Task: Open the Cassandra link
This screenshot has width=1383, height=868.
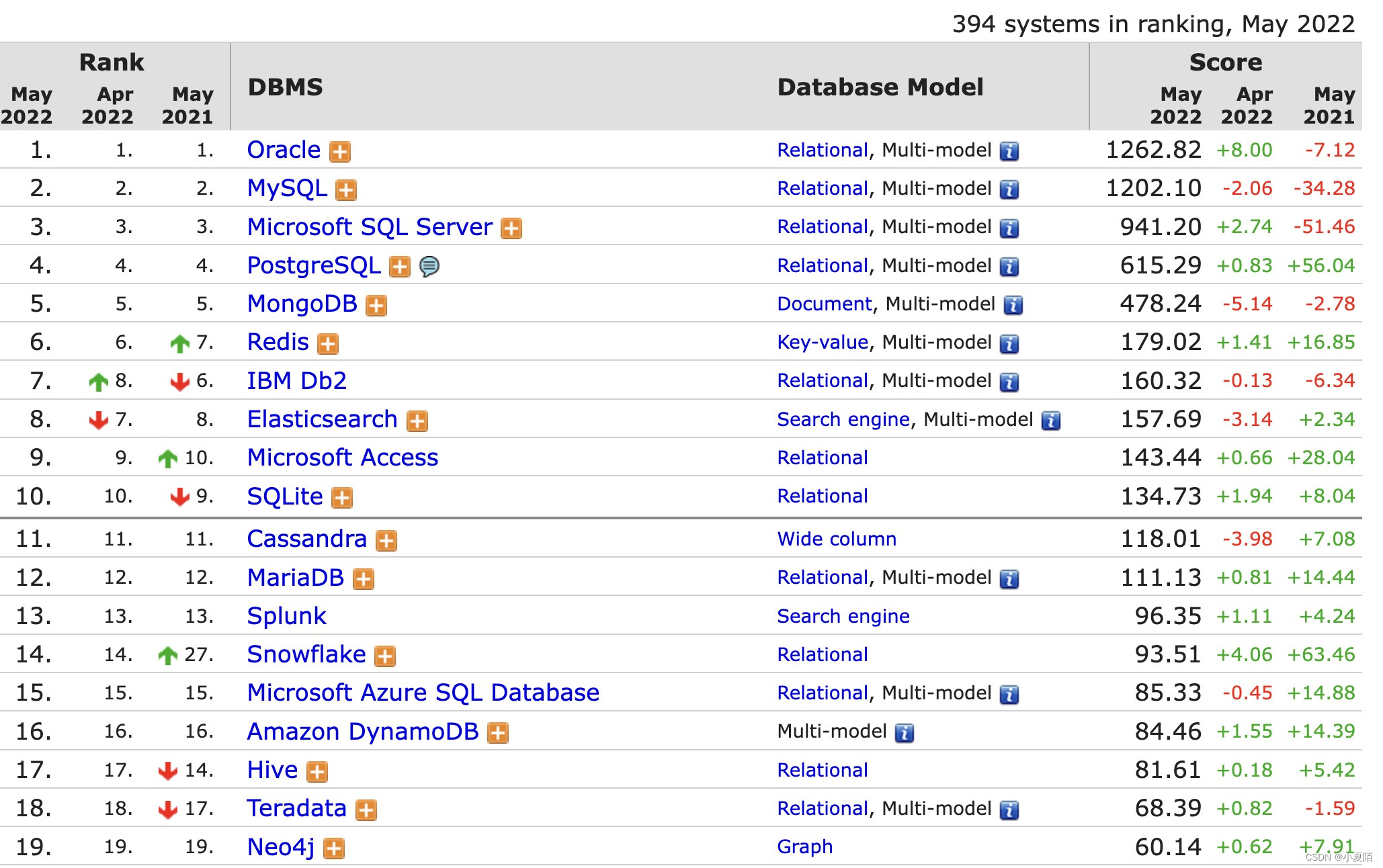Action: (x=307, y=539)
